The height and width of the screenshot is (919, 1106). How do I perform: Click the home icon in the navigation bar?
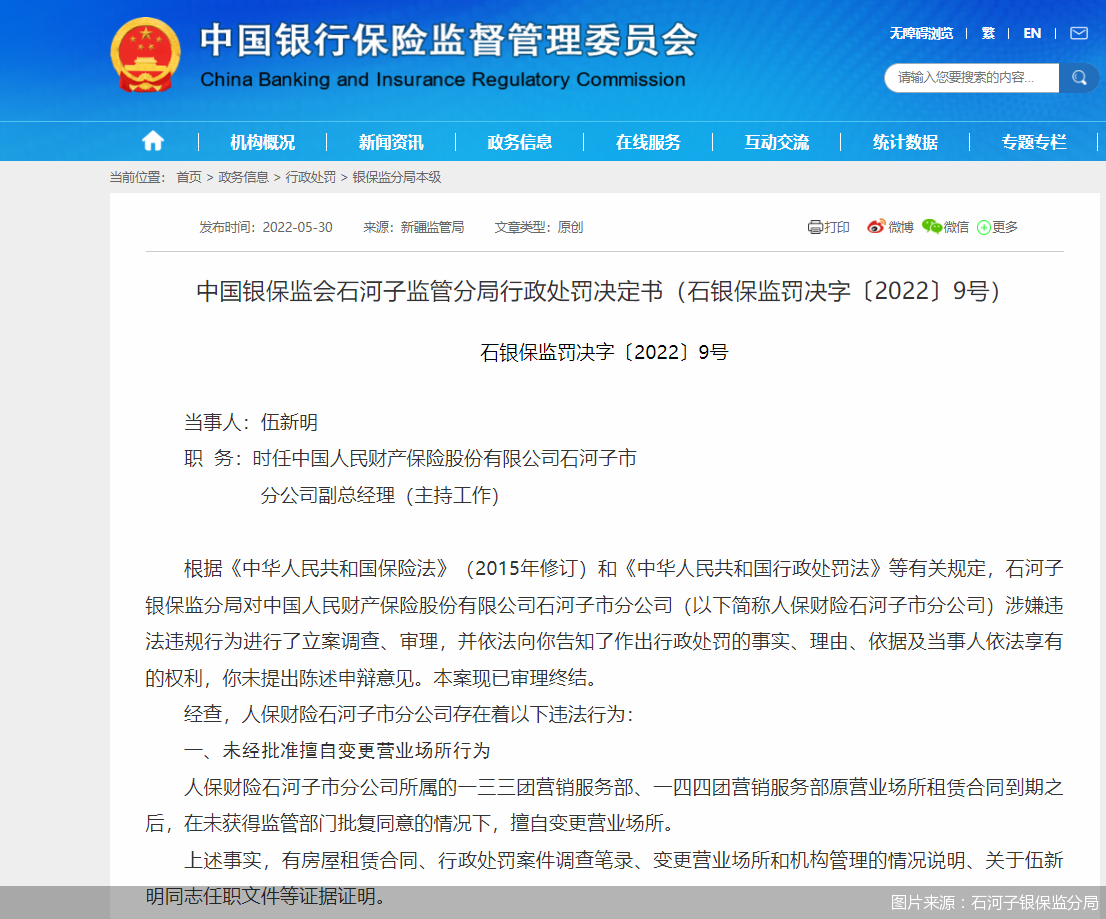coord(152,140)
